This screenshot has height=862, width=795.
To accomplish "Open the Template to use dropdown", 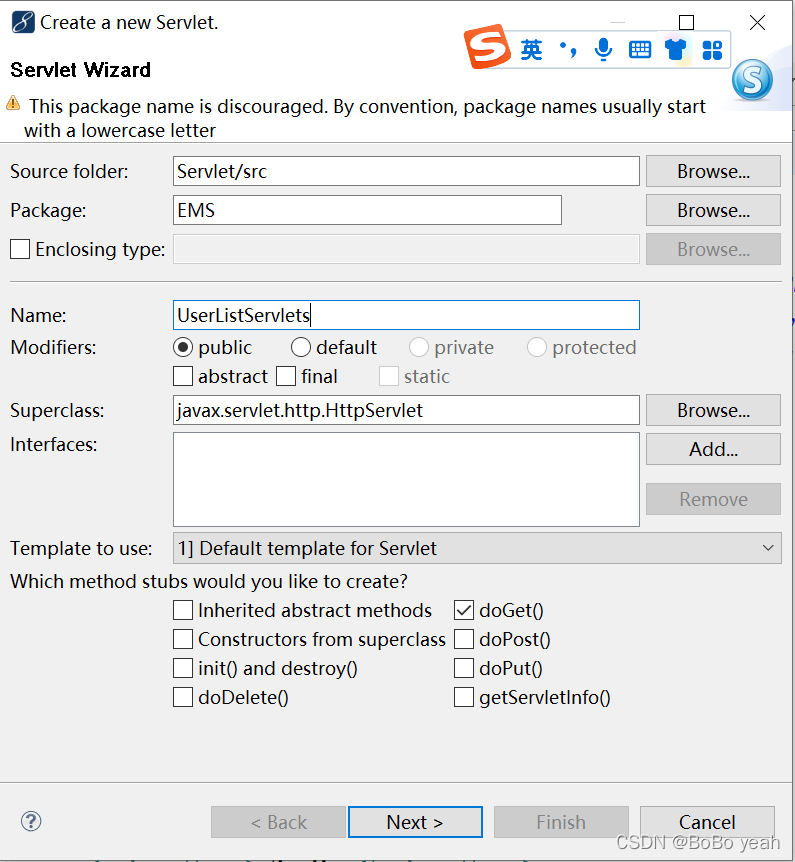I will click(x=477, y=548).
